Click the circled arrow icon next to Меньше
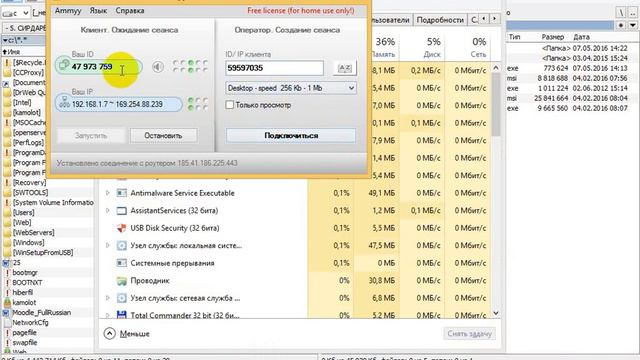The width and height of the screenshot is (640, 360). pyautogui.click(x=109, y=333)
